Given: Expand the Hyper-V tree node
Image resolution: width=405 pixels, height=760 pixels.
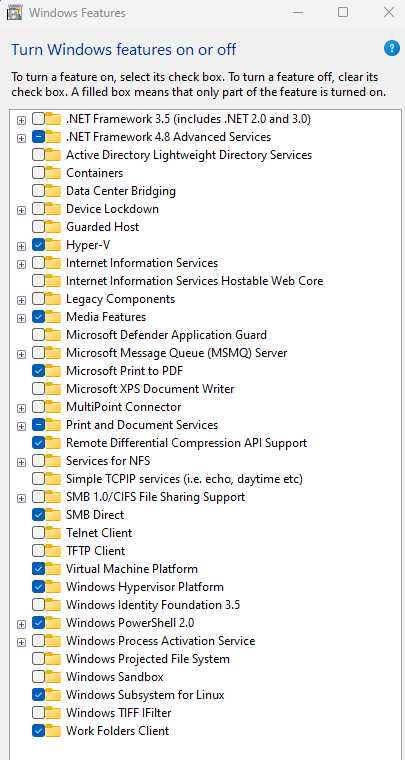Looking at the screenshot, I should (21, 246).
